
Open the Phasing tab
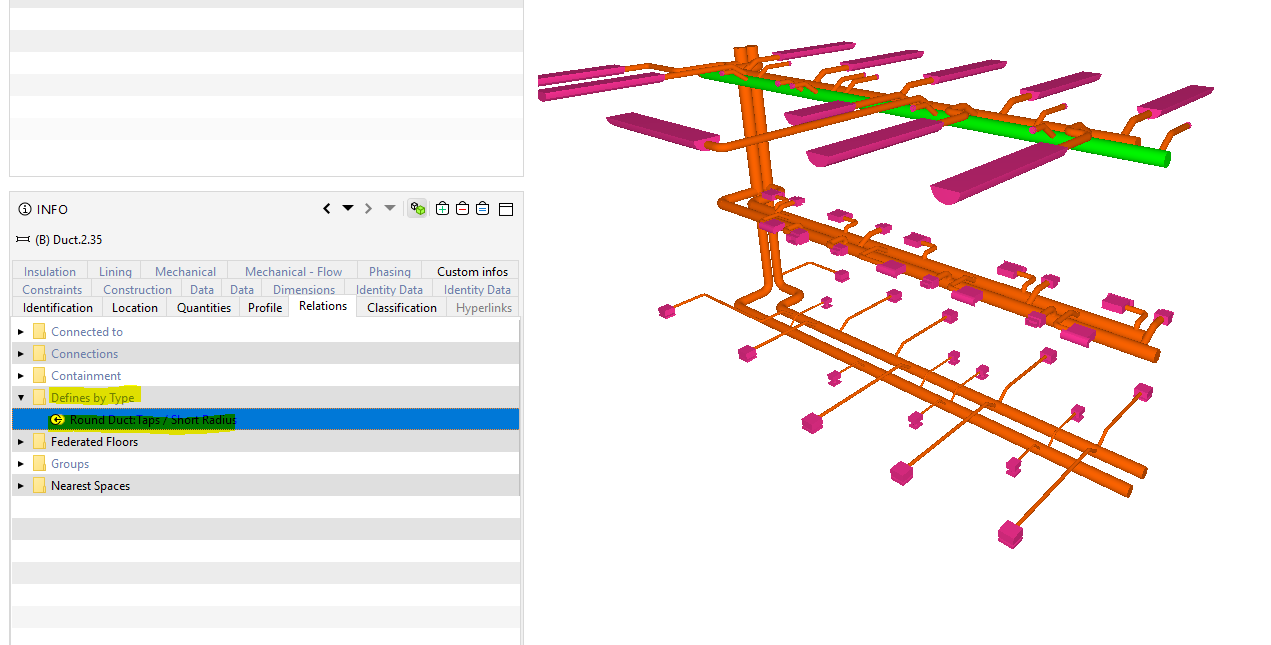390,271
